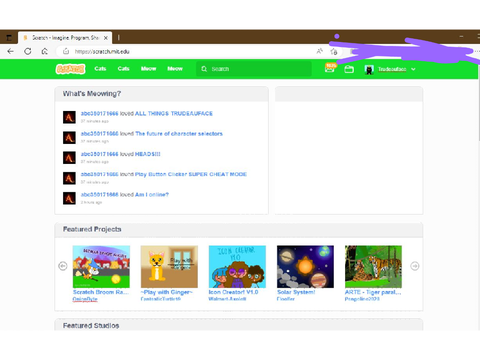Viewport: 480px width, 360px height.
Task: Open username who loved Am I online?
Action: (x=100, y=195)
